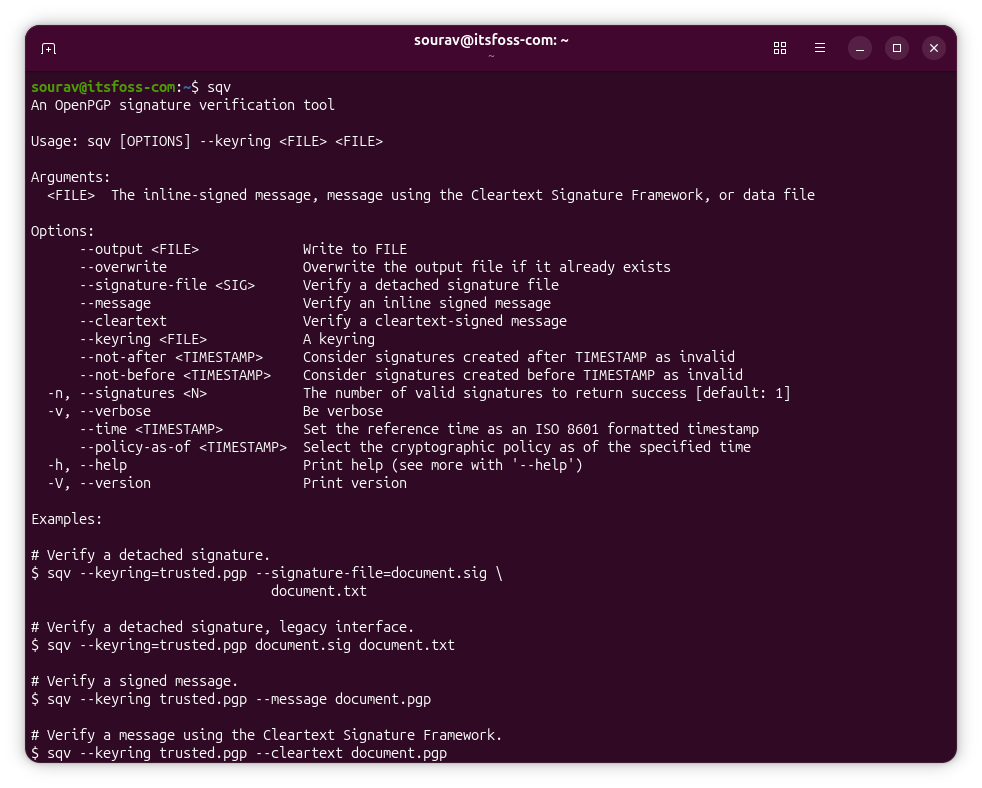
Task: Click 'Be verbose' description
Action: (343, 412)
